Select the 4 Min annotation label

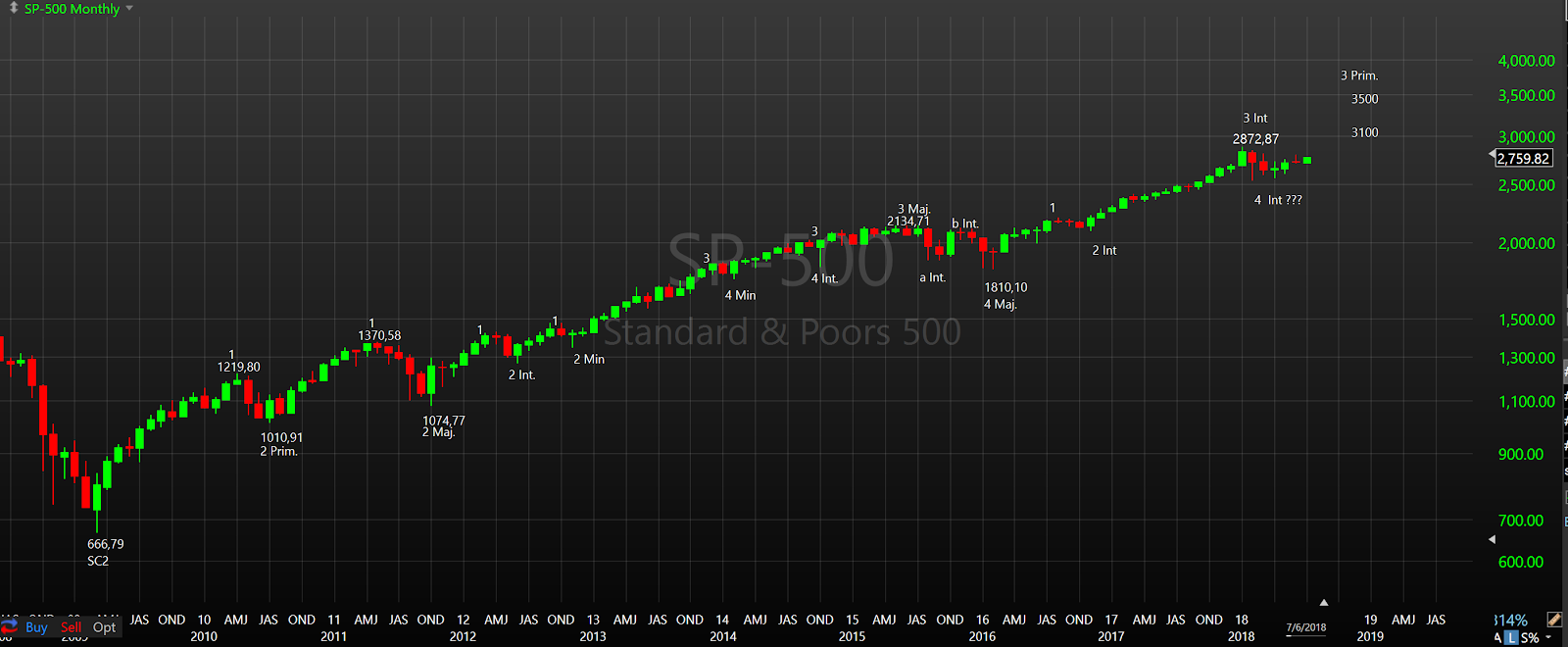coord(740,295)
